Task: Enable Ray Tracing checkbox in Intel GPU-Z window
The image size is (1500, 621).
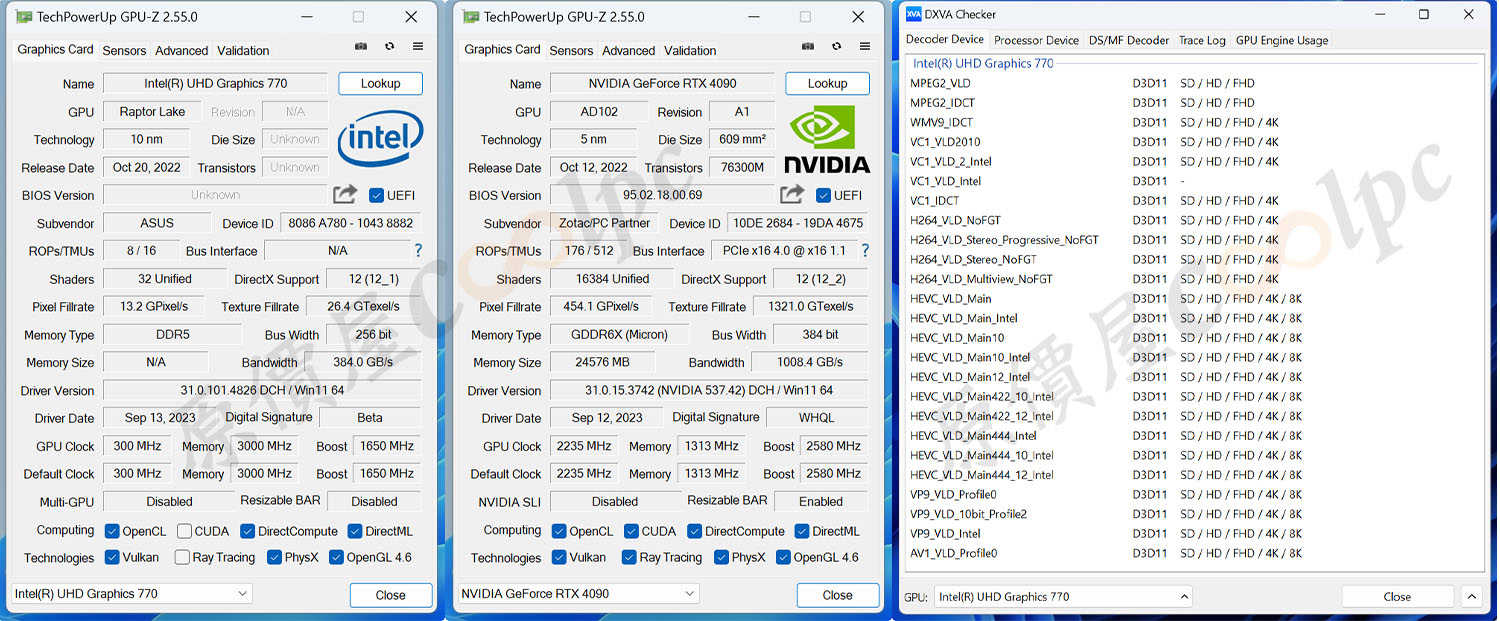Action: coord(182,557)
